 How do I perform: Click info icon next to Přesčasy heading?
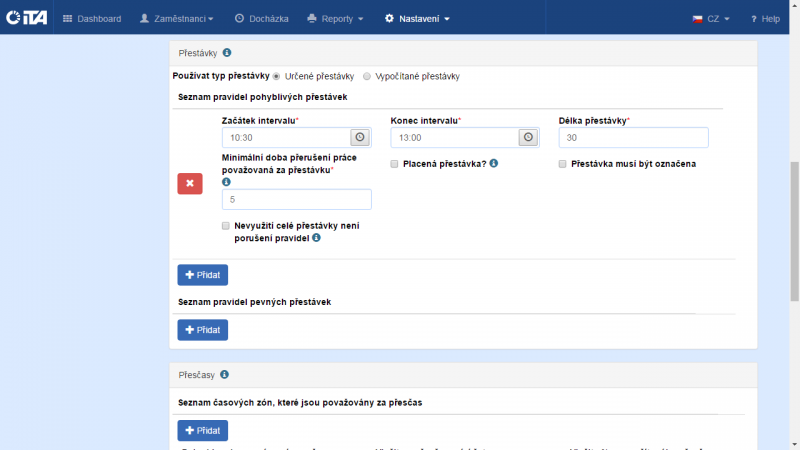pos(224,375)
